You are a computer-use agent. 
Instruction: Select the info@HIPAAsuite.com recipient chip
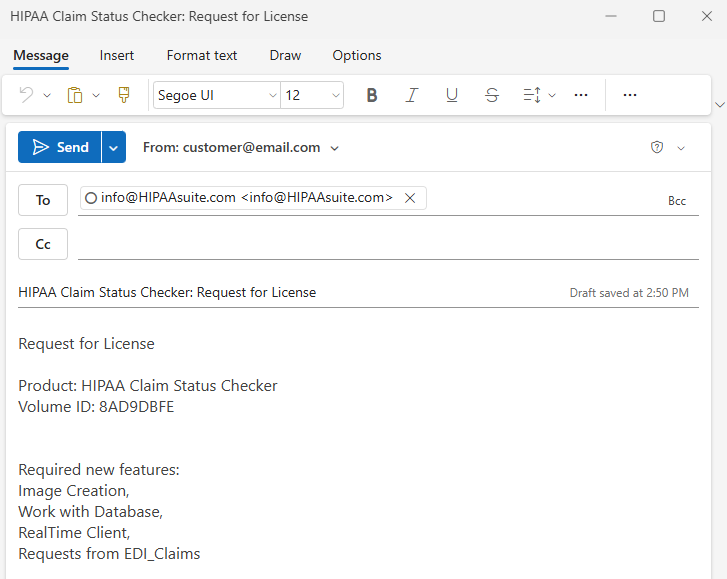pos(253,198)
